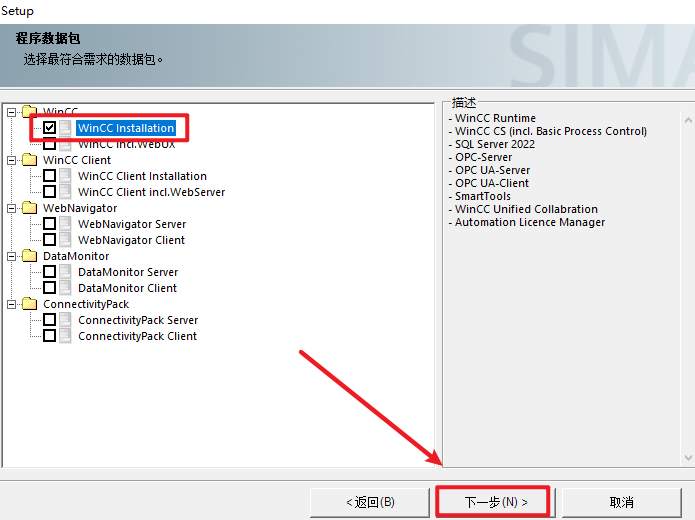Click package icon beside WebNavigator Server

click(65, 224)
